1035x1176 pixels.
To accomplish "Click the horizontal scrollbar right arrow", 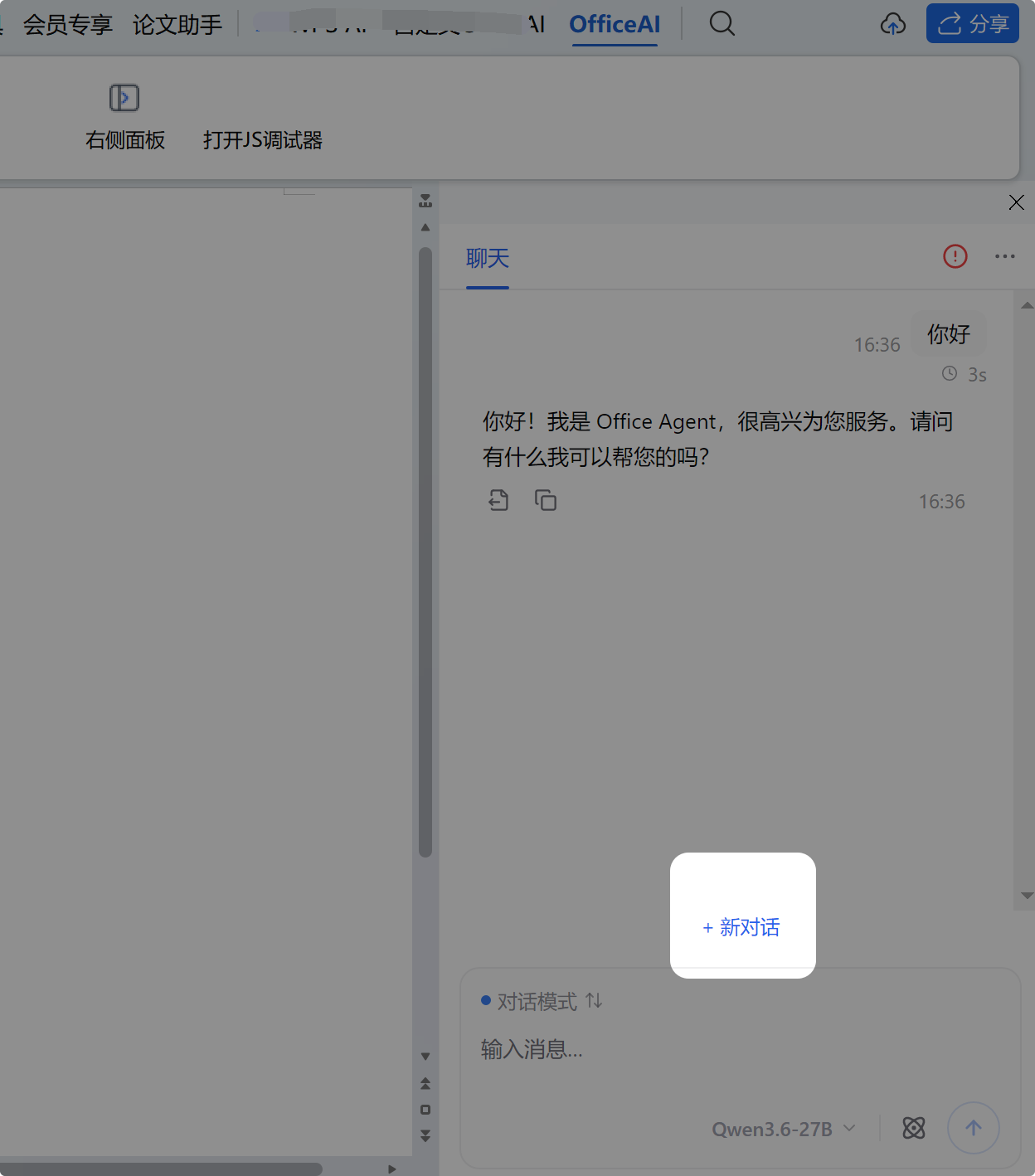I will 392,1169.
